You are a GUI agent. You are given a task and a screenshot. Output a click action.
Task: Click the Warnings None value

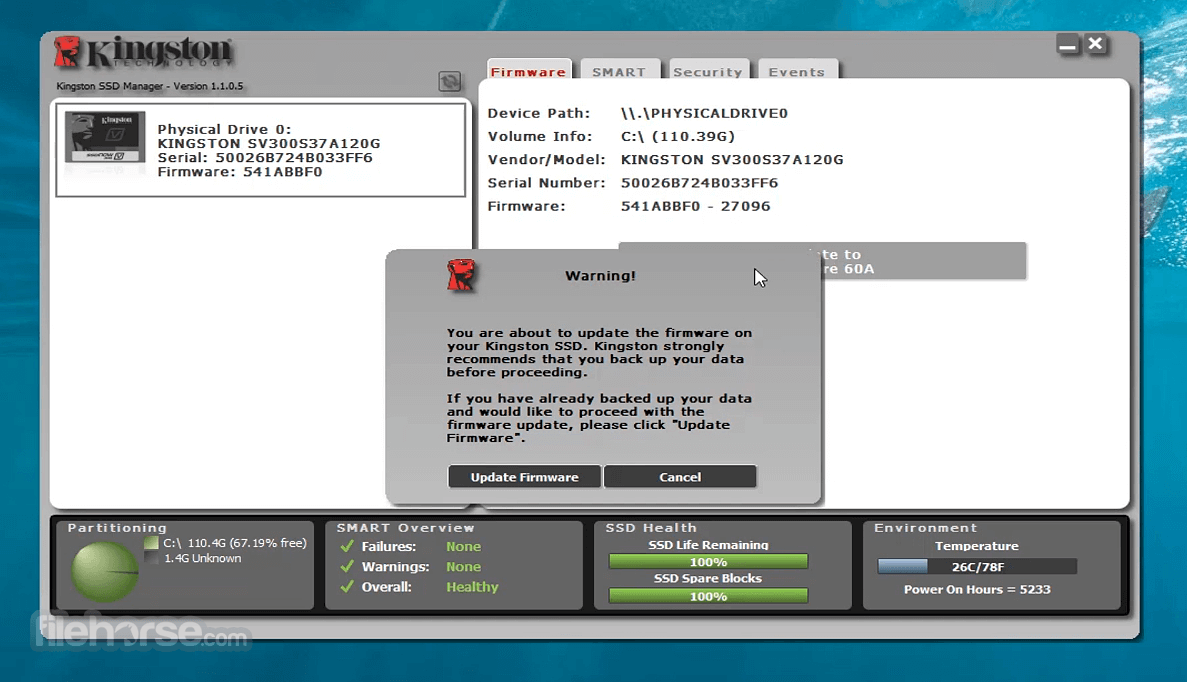click(463, 567)
